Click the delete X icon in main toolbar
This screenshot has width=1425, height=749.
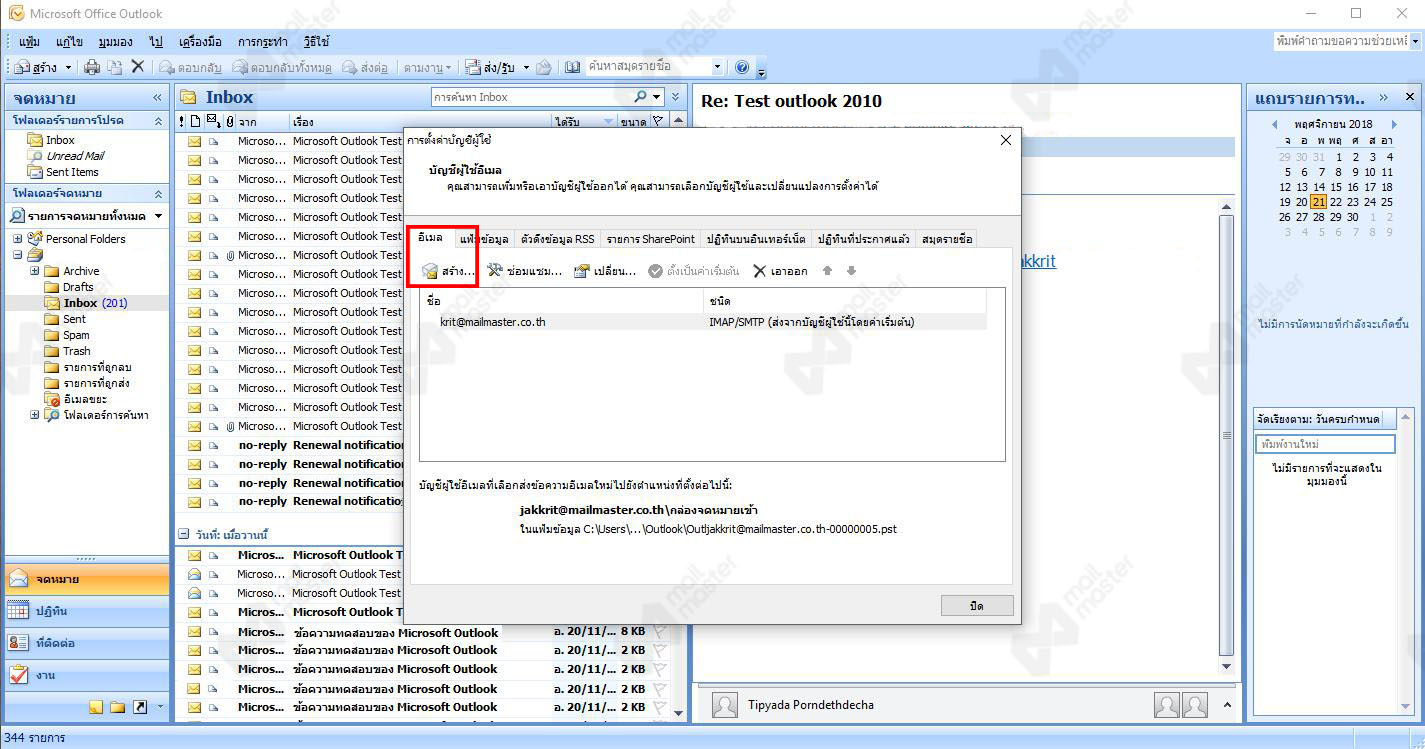(138, 67)
